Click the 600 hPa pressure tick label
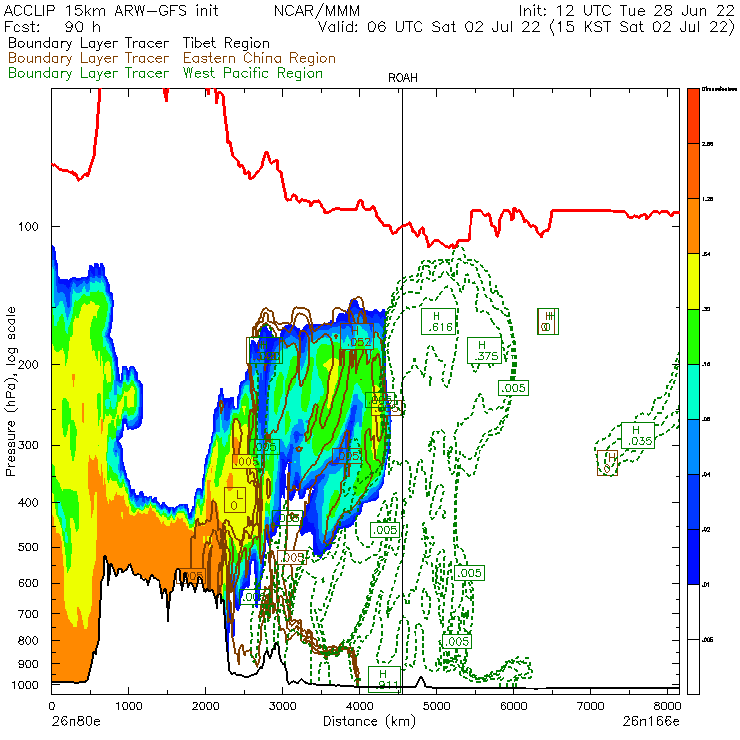This screenshot has width=740, height=740. pos(28,583)
